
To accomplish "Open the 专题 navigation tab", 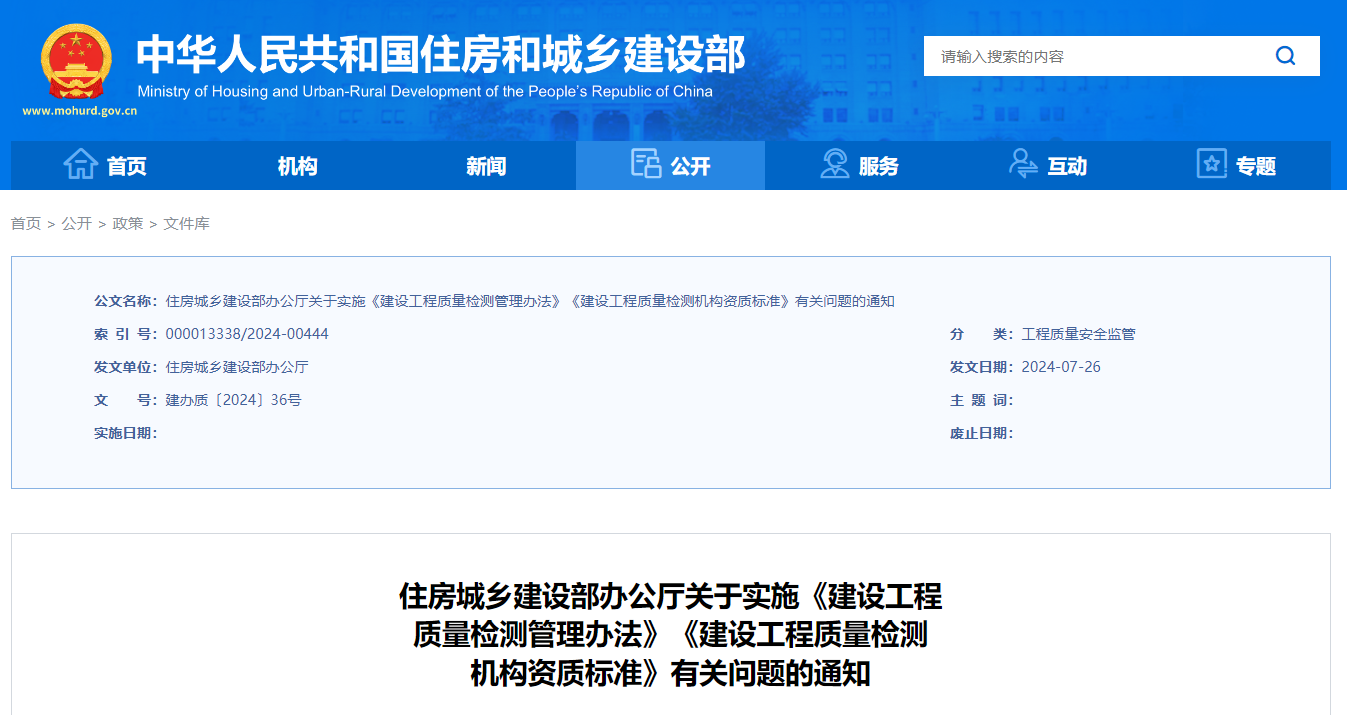I will tap(1237, 165).
